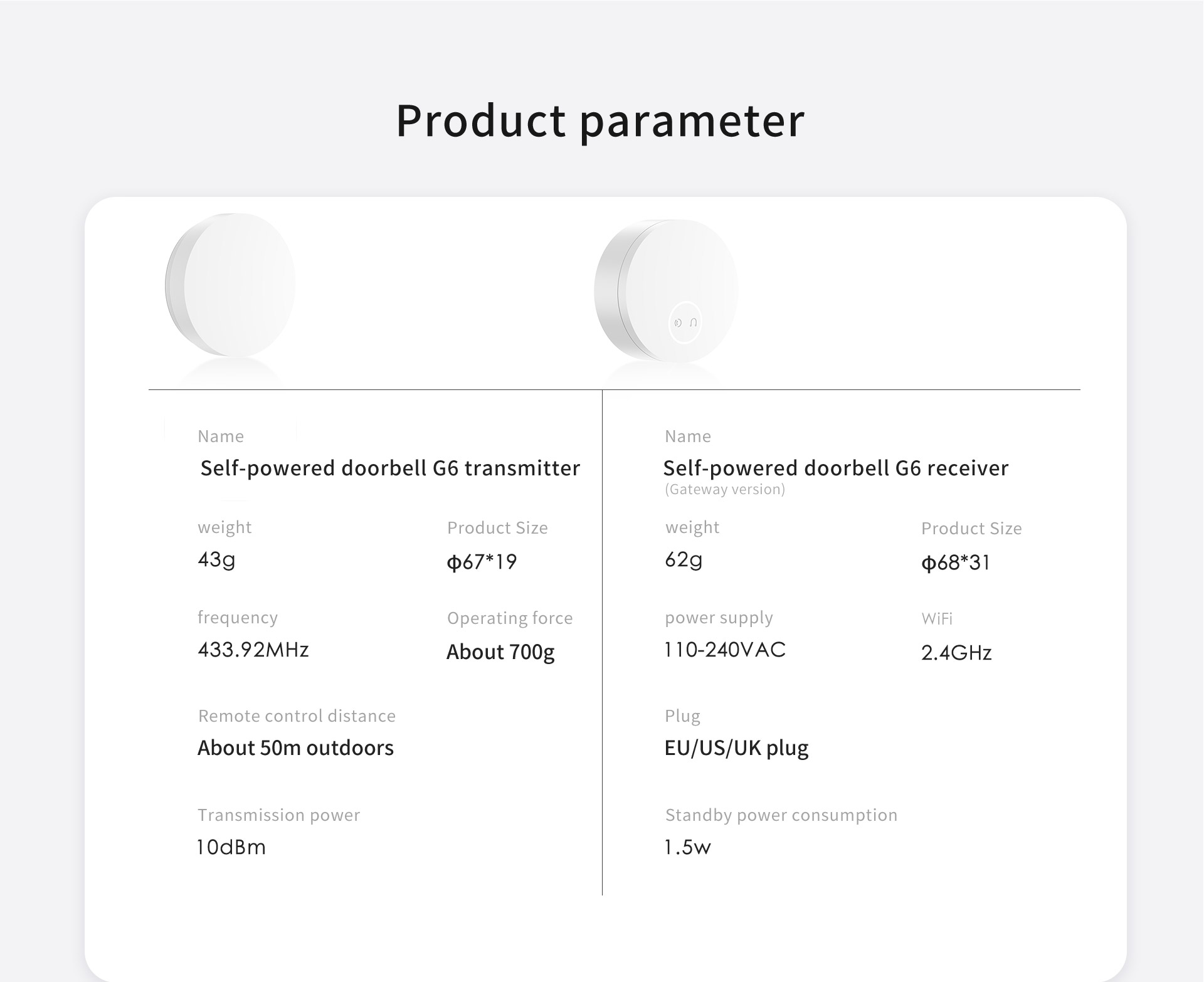Screen dimensions: 1204x982
Task: Click the 1.5w standby power value
Action: (688, 847)
